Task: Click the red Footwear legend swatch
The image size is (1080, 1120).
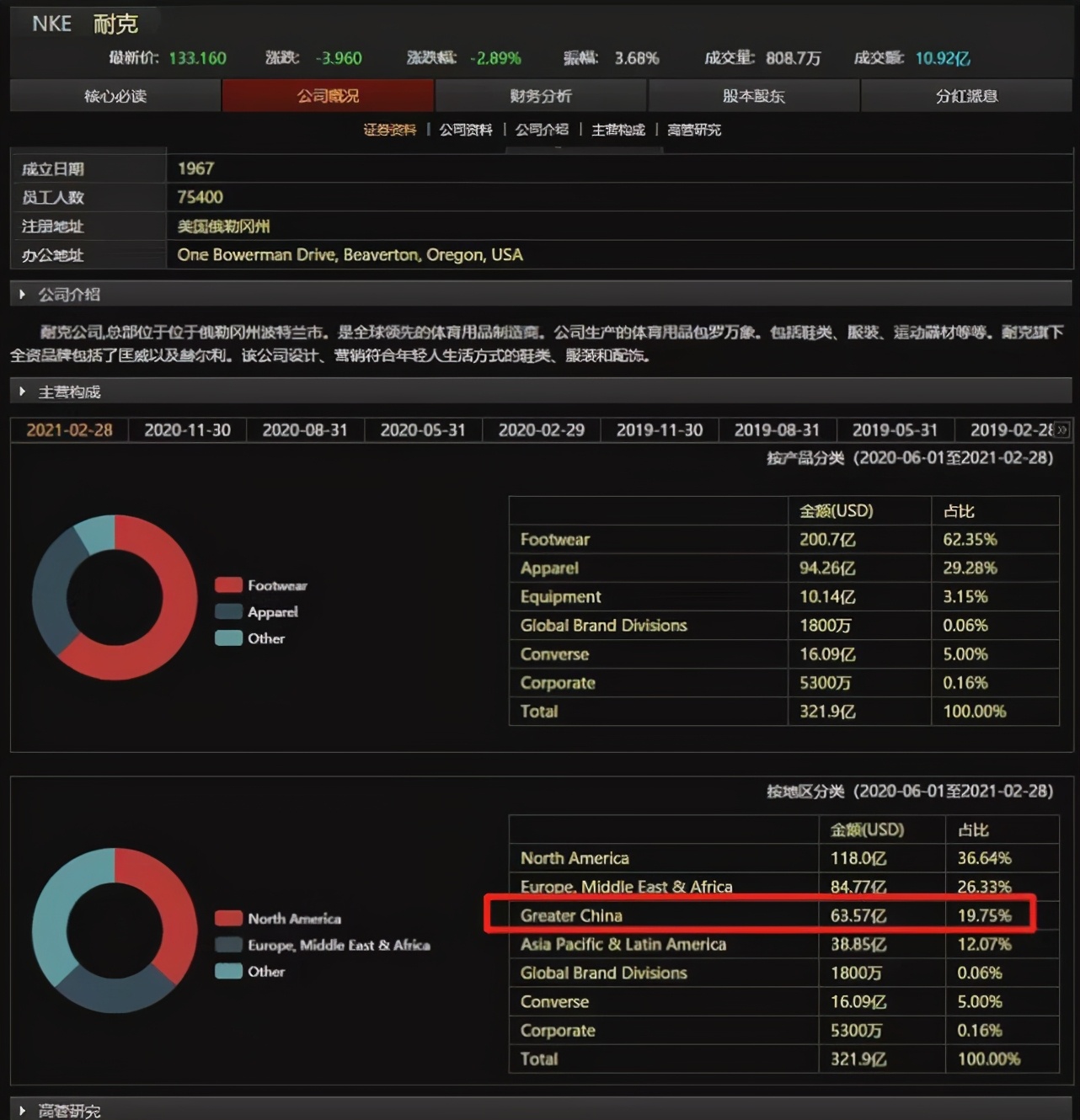Action: (x=228, y=585)
